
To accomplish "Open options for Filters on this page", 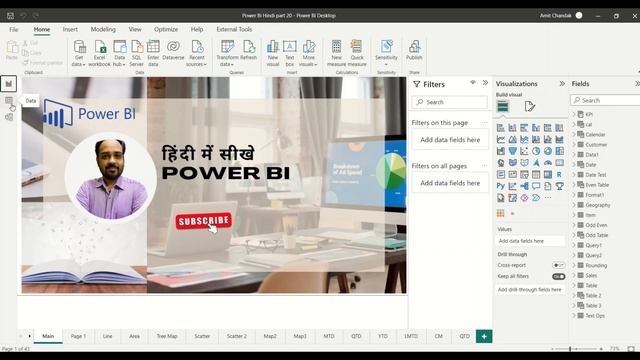I will [484, 122].
